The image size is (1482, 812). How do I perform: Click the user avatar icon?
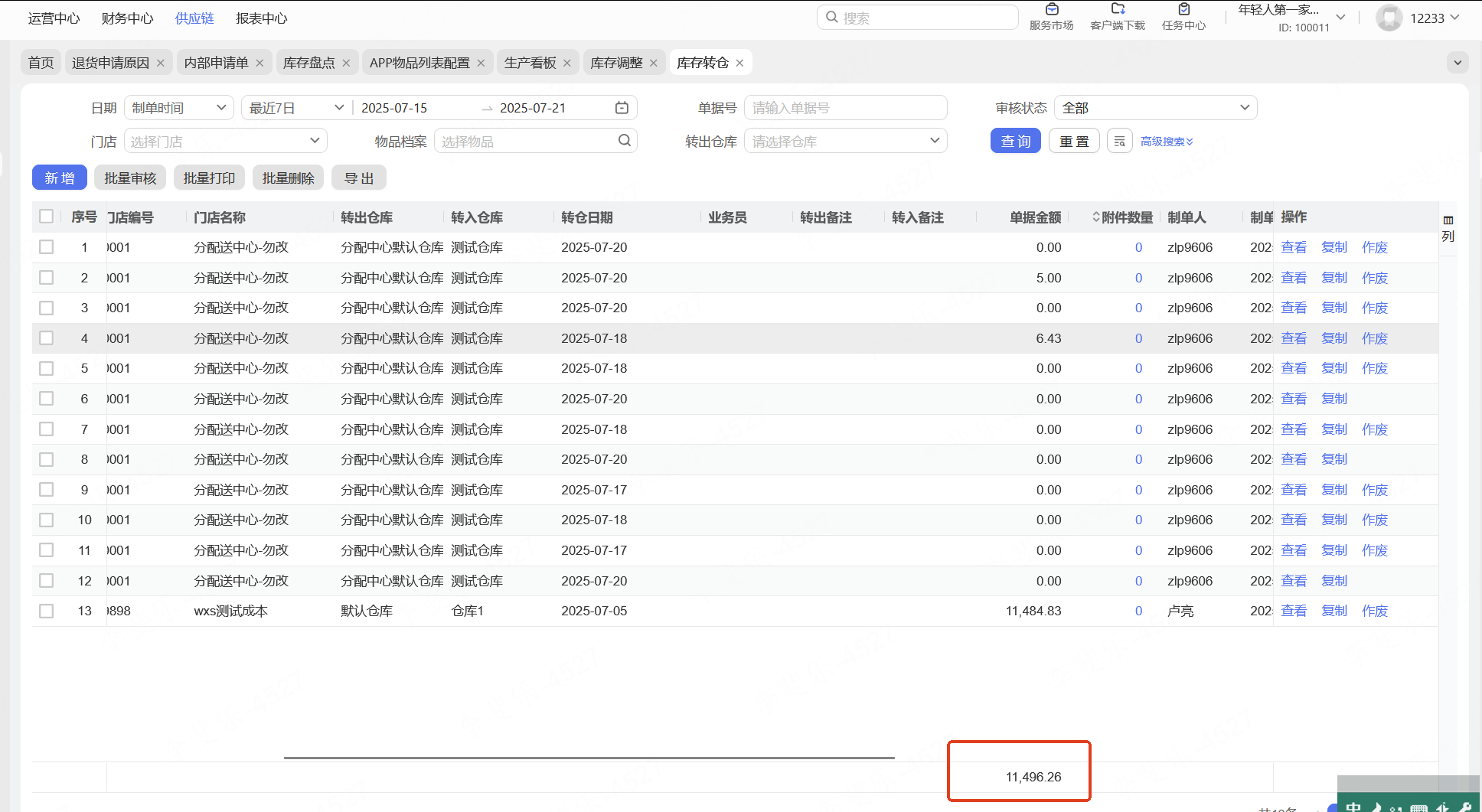pos(1389,18)
